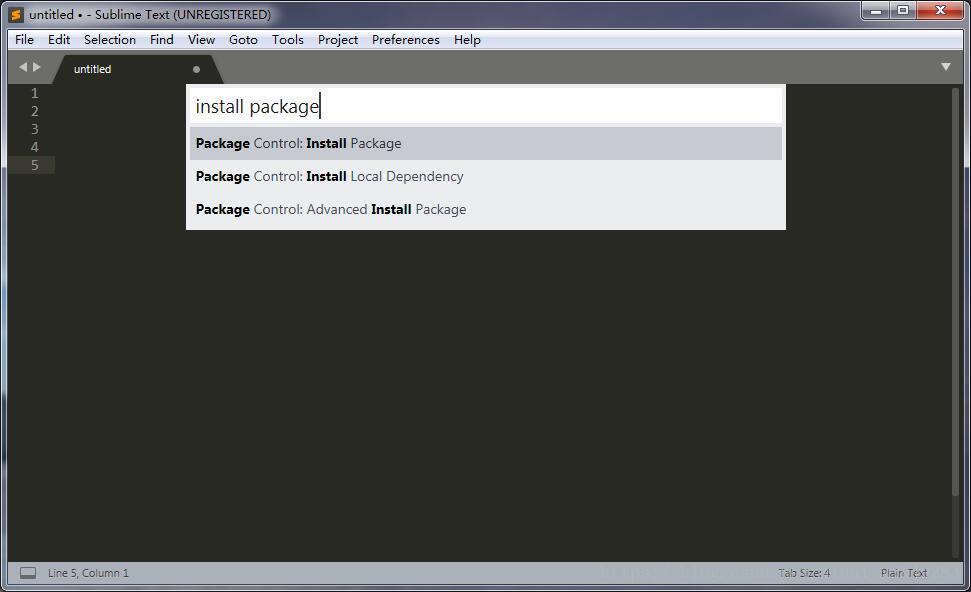Click line number 5 in the gutter
The height and width of the screenshot is (592, 971).
[35, 165]
